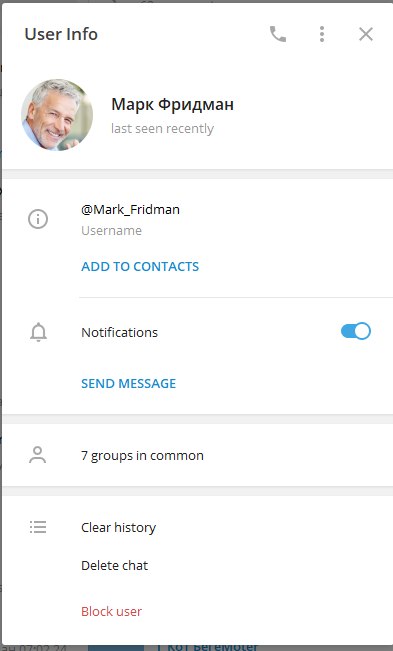This screenshot has width=393, height=651.
Task: Click the info circle icon beside username
Action: click(x=38, y=219)
